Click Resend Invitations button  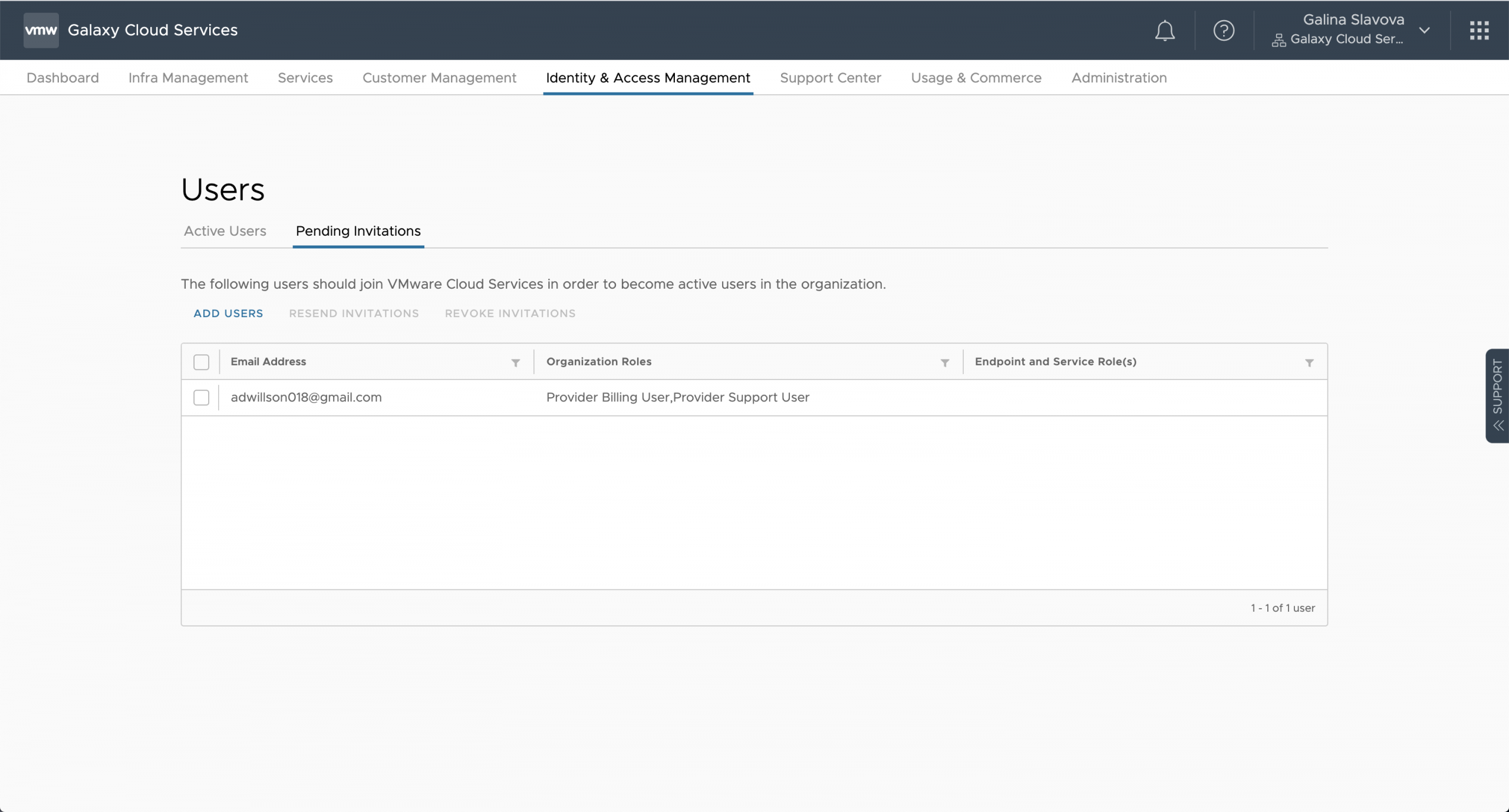(354, 313)
